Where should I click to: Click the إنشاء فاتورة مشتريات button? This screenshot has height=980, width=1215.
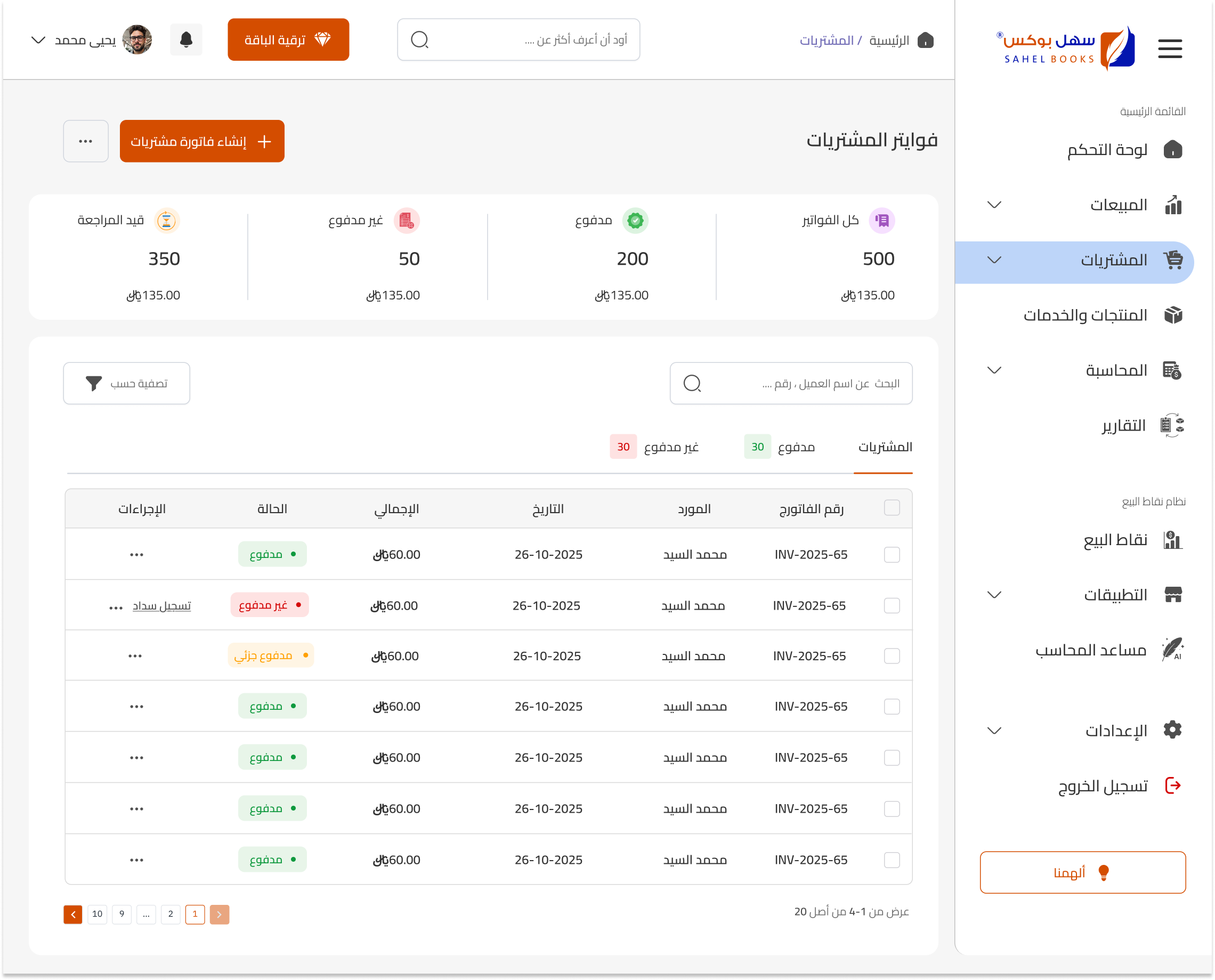click(x=202, y=141)
